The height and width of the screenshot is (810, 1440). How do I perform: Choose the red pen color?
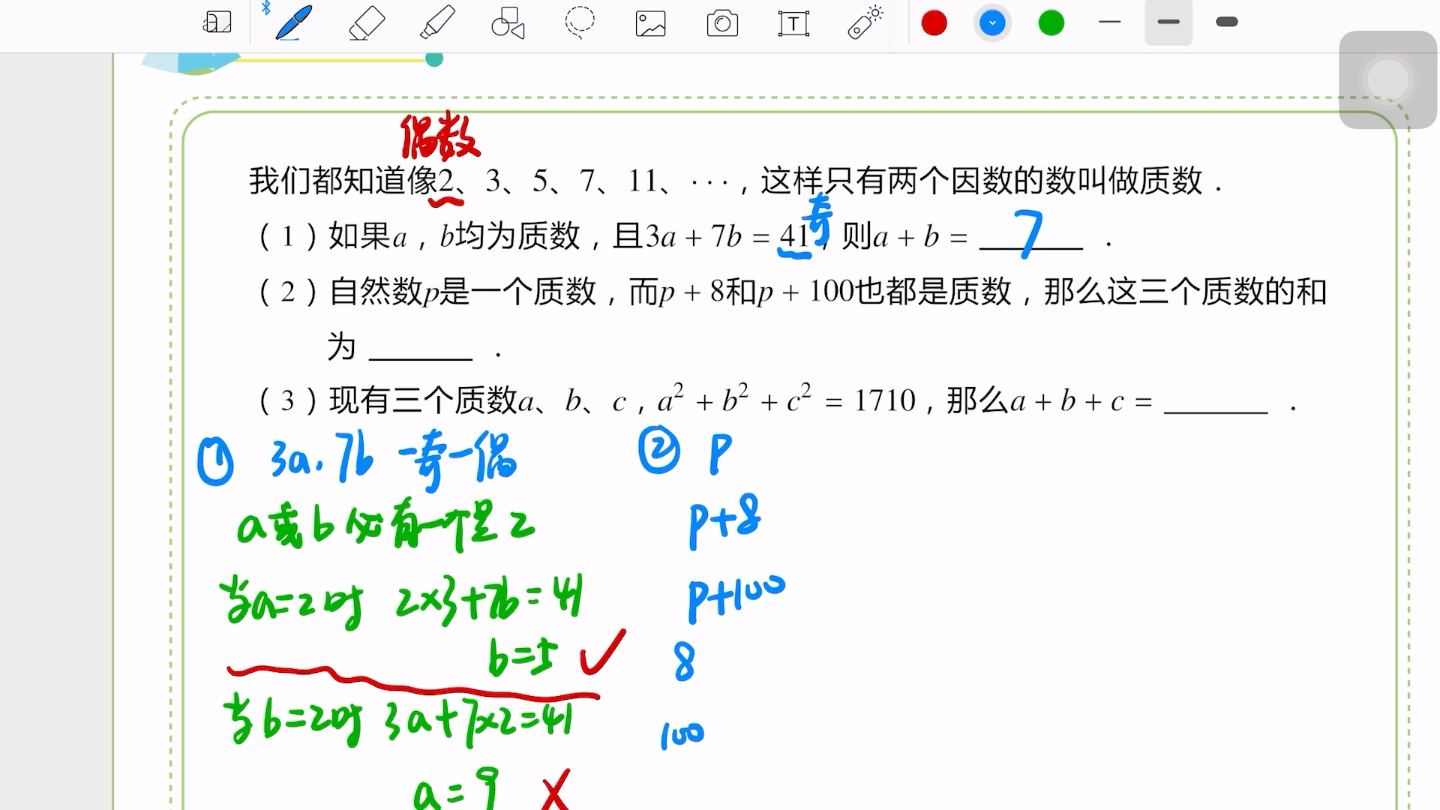click(934, 23)
